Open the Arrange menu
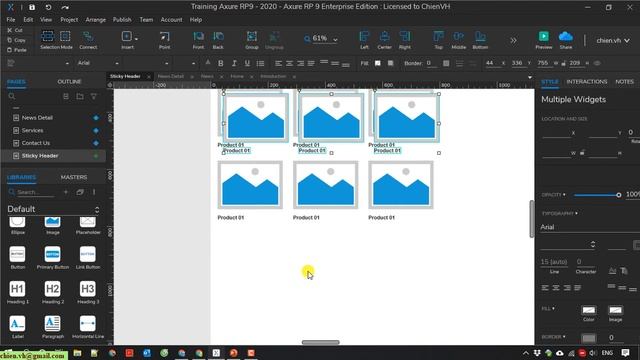Image resolution: width=640 pixels, height=360 pixels. [96, 20]
